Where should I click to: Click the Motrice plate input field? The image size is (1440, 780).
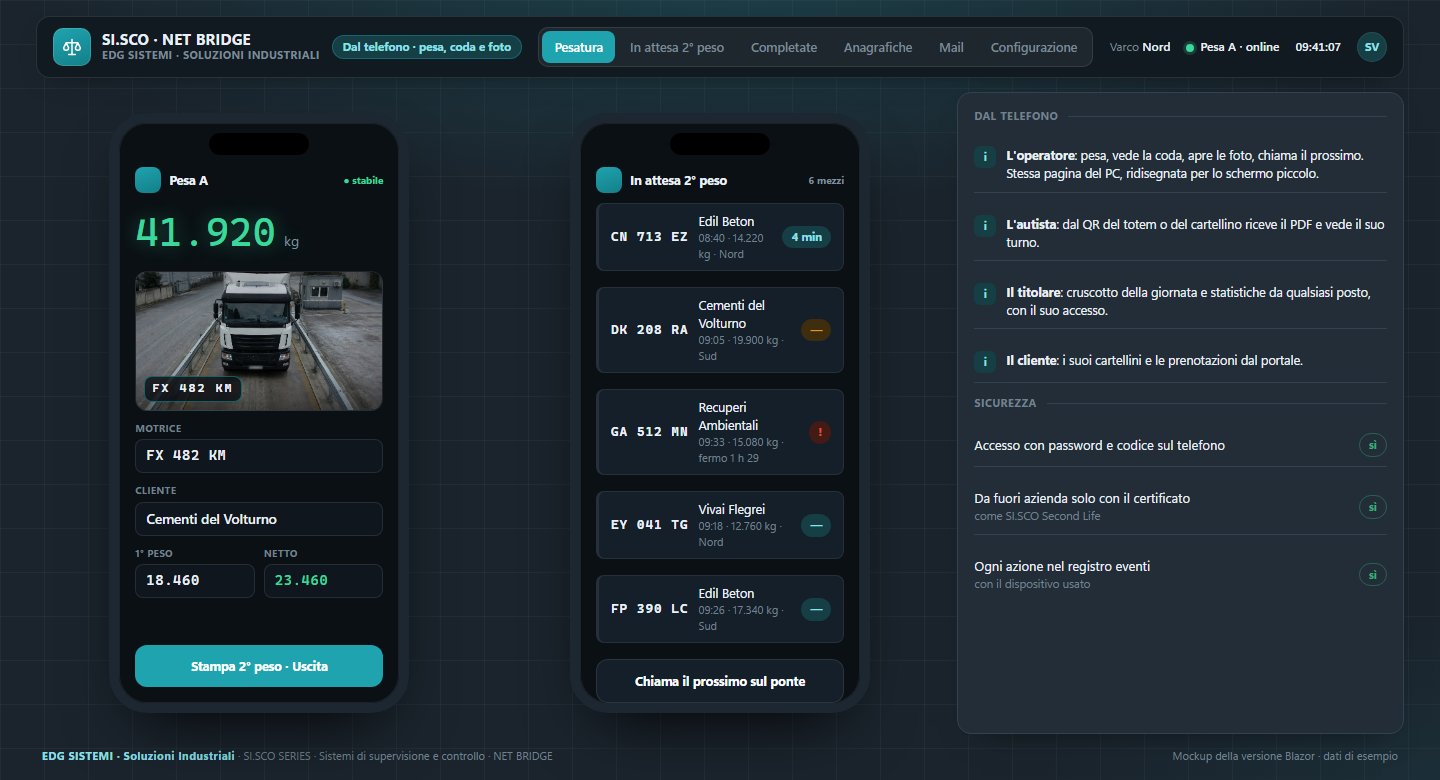coord(259,455)
